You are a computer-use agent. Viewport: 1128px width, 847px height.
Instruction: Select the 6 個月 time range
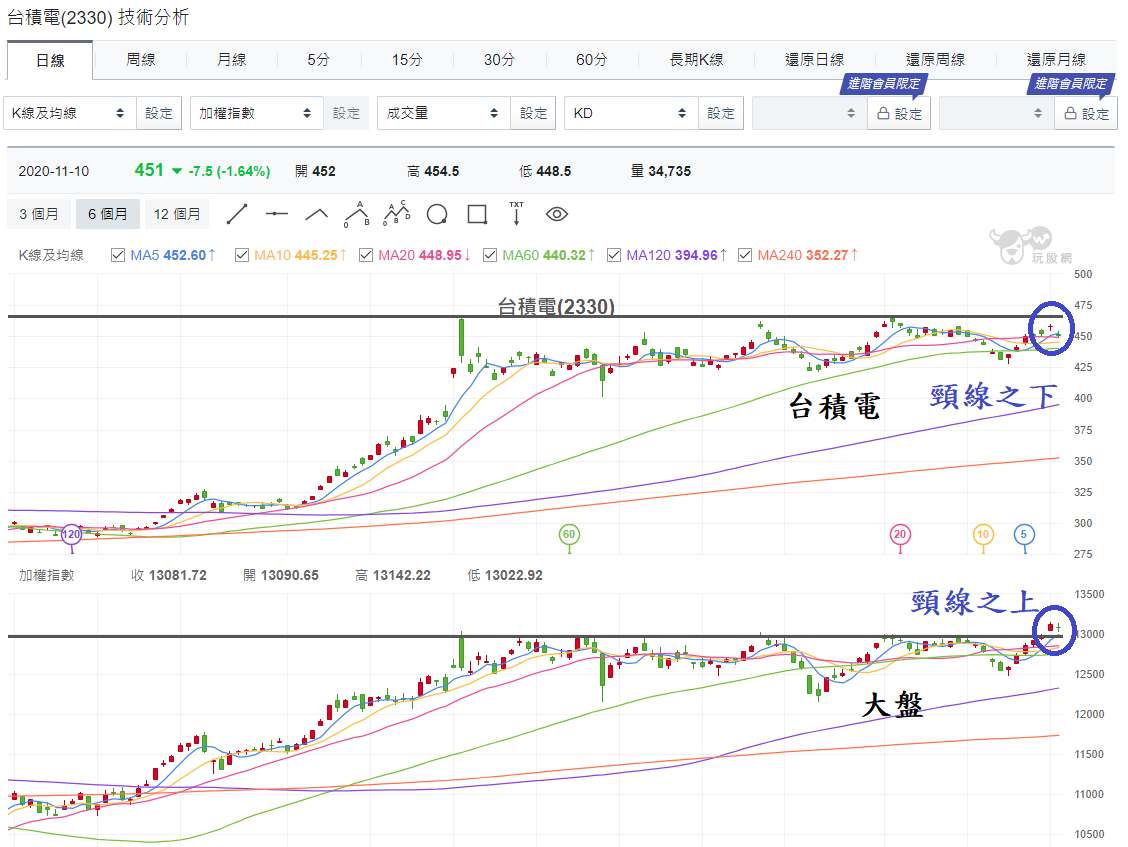[108, 214]
